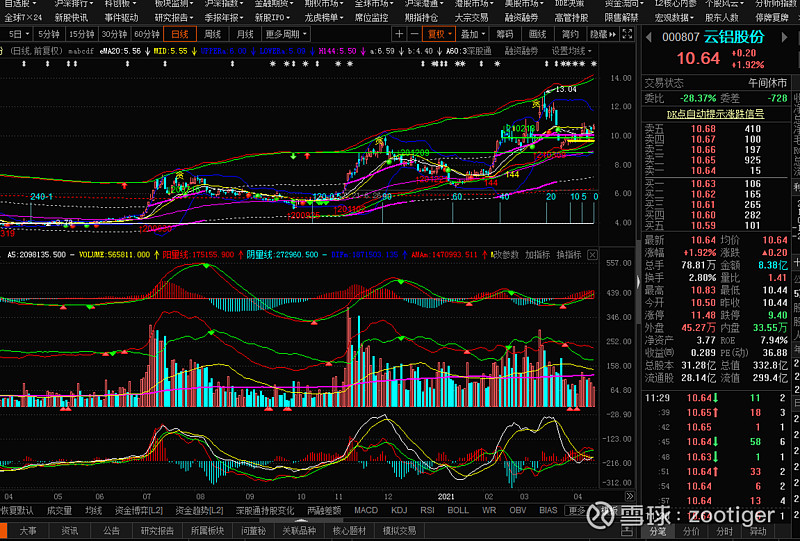
Task: Click 恢复默认 restore default indicators
Action: pyautogui.click(x=17, y=510)
